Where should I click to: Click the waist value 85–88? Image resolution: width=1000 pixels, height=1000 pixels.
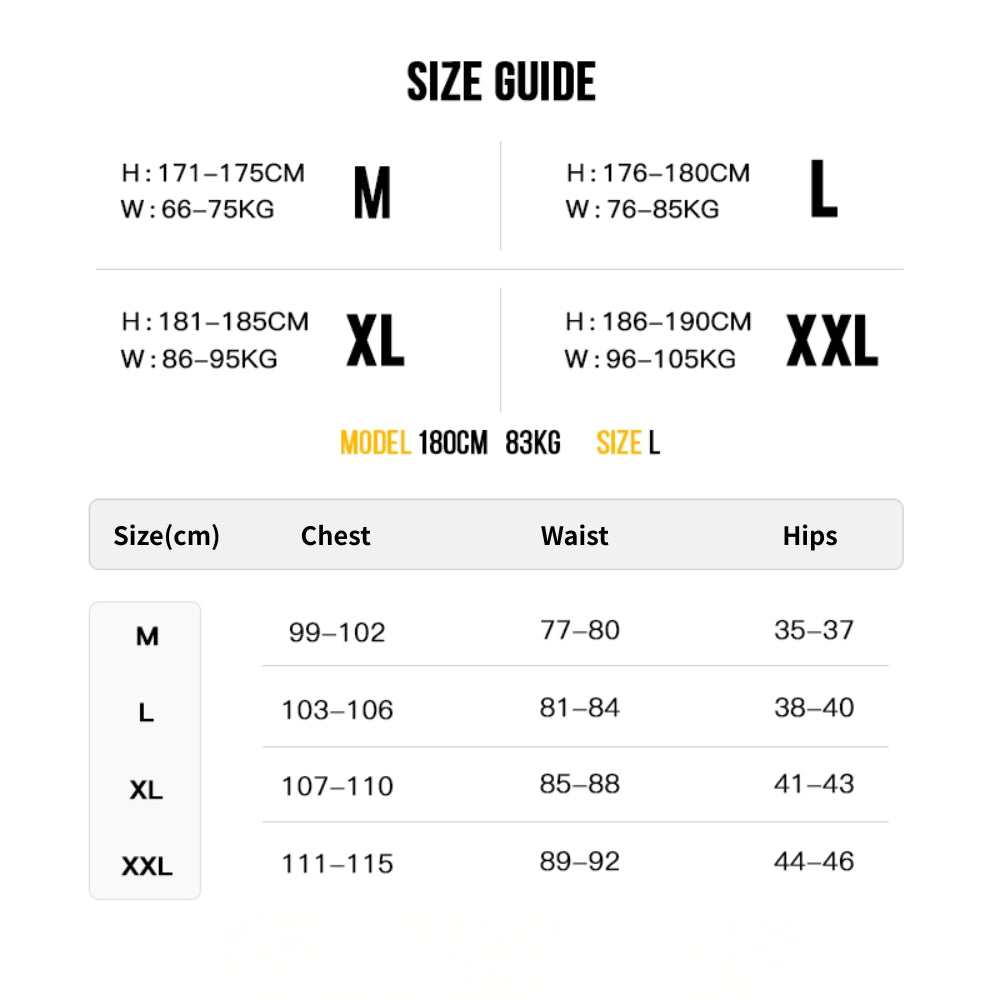tap(580, 784)
